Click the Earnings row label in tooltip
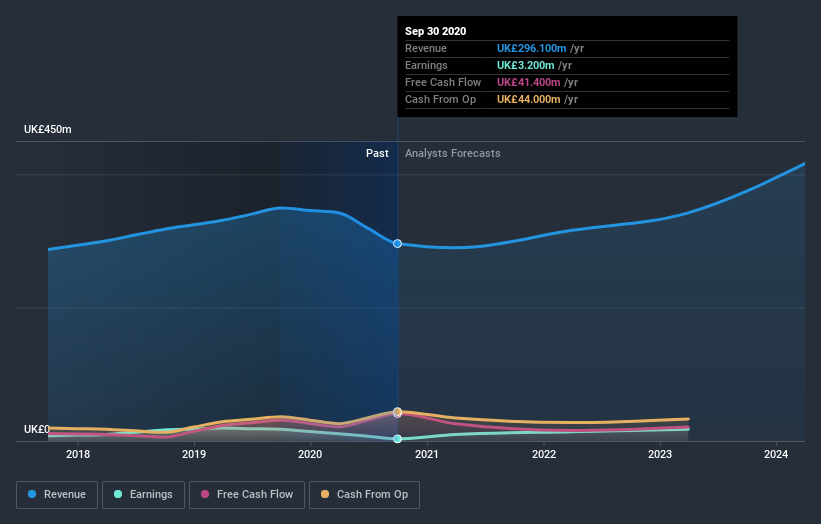 [426, 65]
